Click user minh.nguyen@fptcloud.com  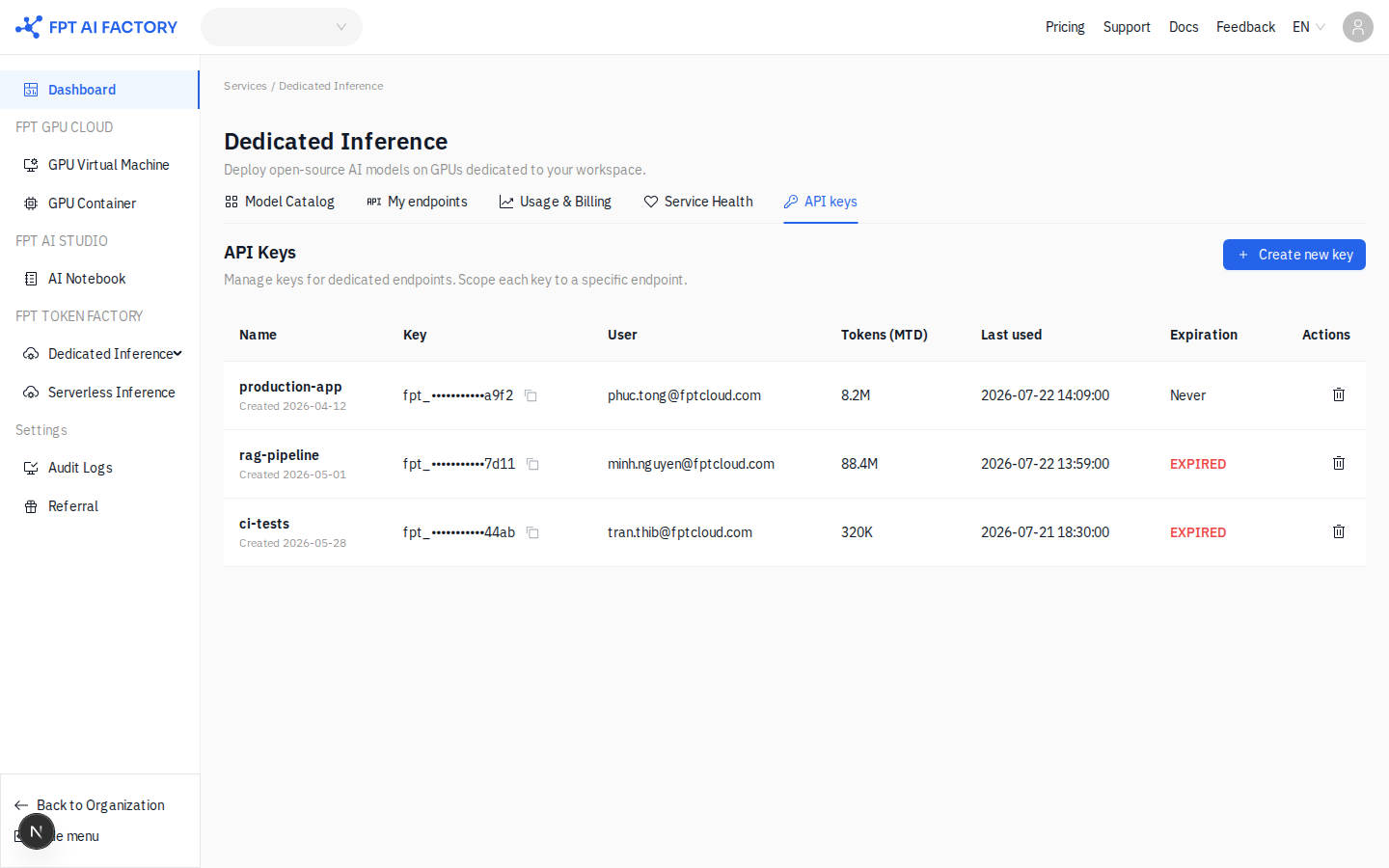[691, 464]
